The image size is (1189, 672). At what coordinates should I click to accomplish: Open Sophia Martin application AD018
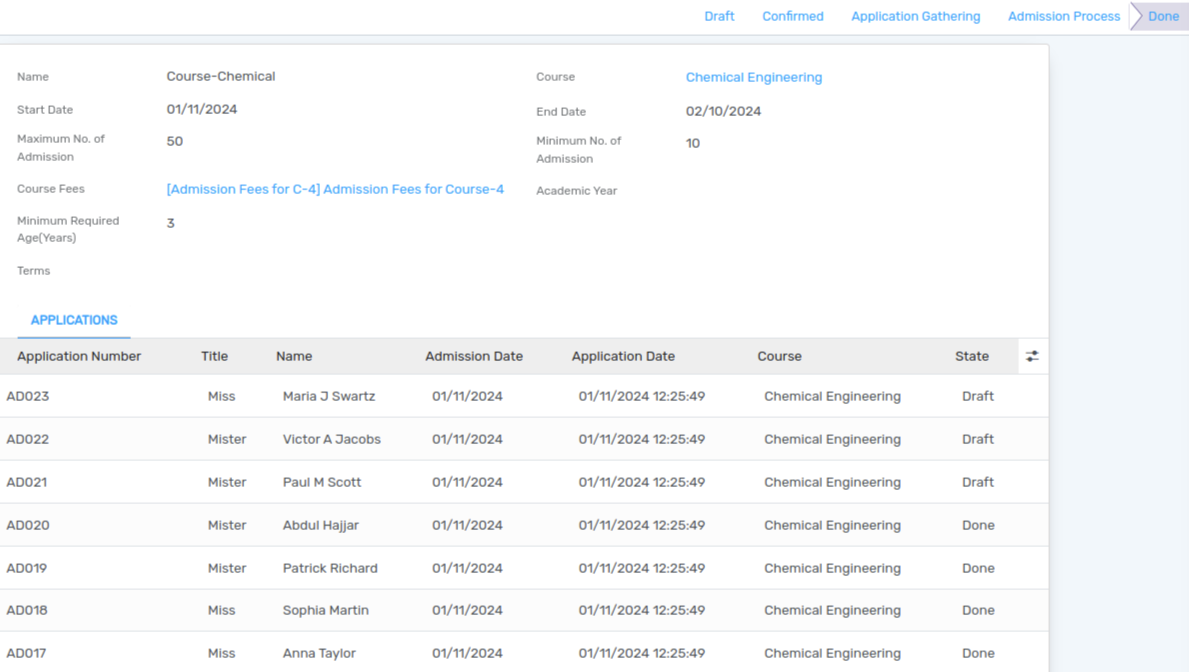(524, 611)
